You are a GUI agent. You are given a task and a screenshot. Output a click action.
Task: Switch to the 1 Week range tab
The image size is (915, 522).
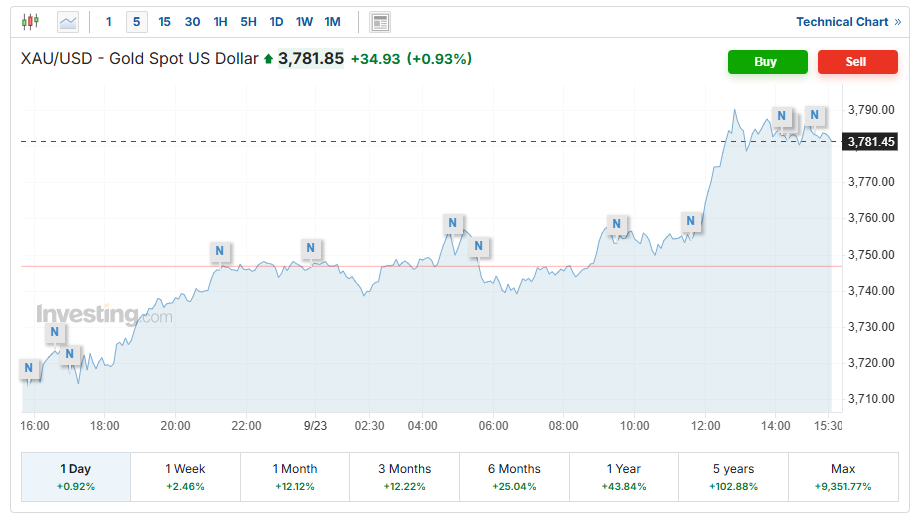(185, 476)
